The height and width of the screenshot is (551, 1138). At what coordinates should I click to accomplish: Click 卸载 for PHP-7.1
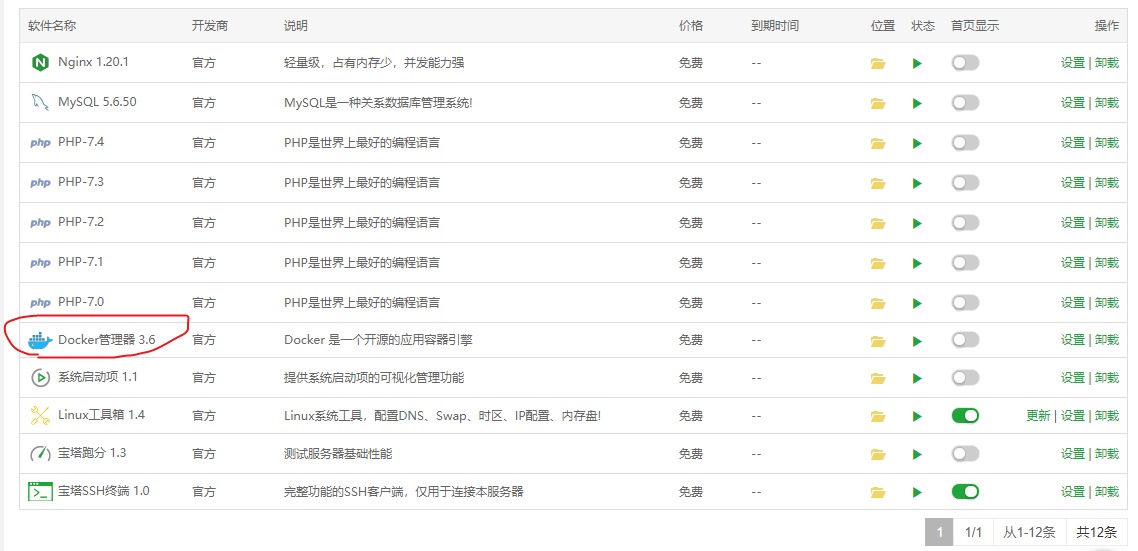[x=1107, y=263]
